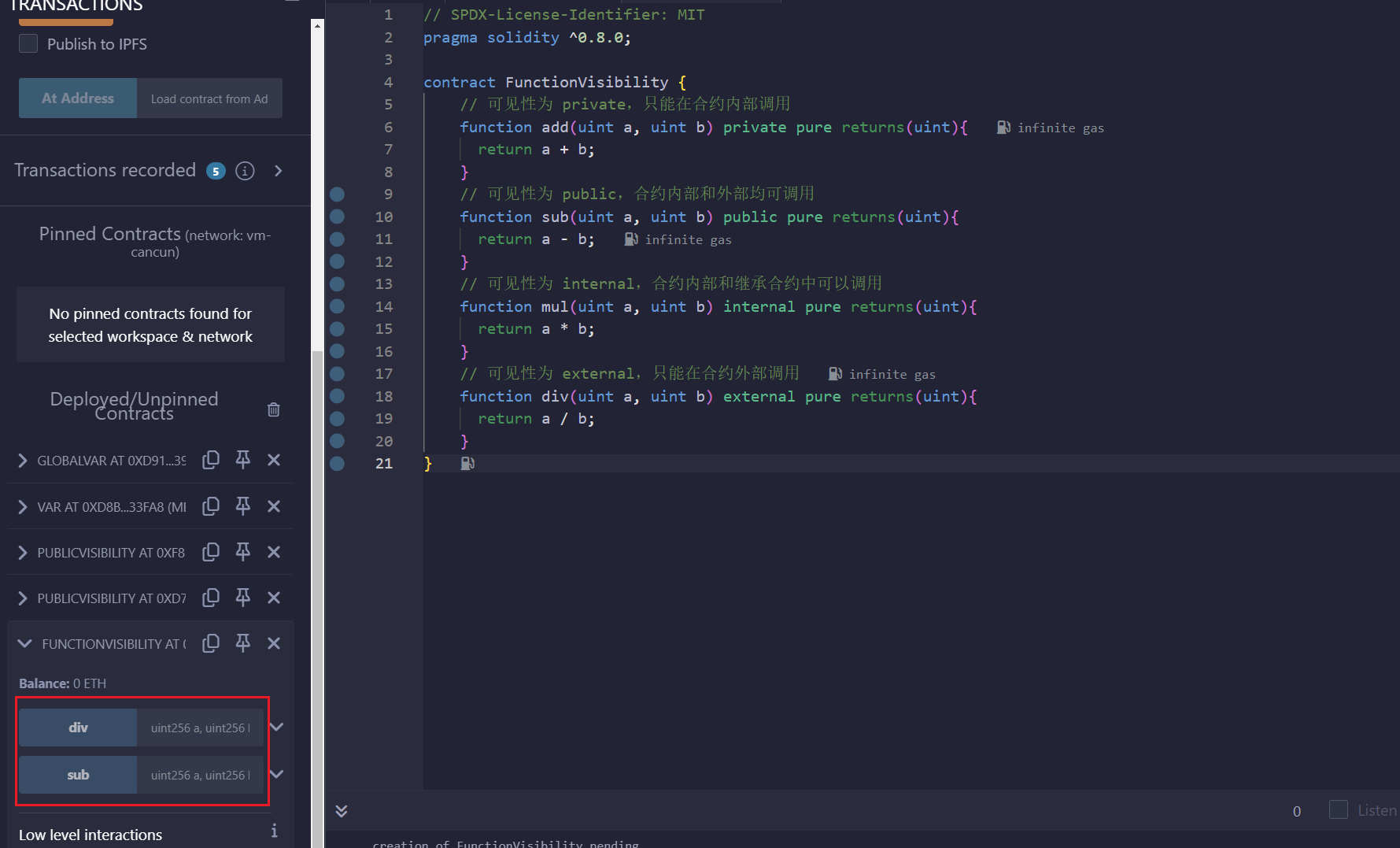Toggle the Listen checkbox in terminal
This screenshot has height=848, width=1400.
coord(1338,810)
